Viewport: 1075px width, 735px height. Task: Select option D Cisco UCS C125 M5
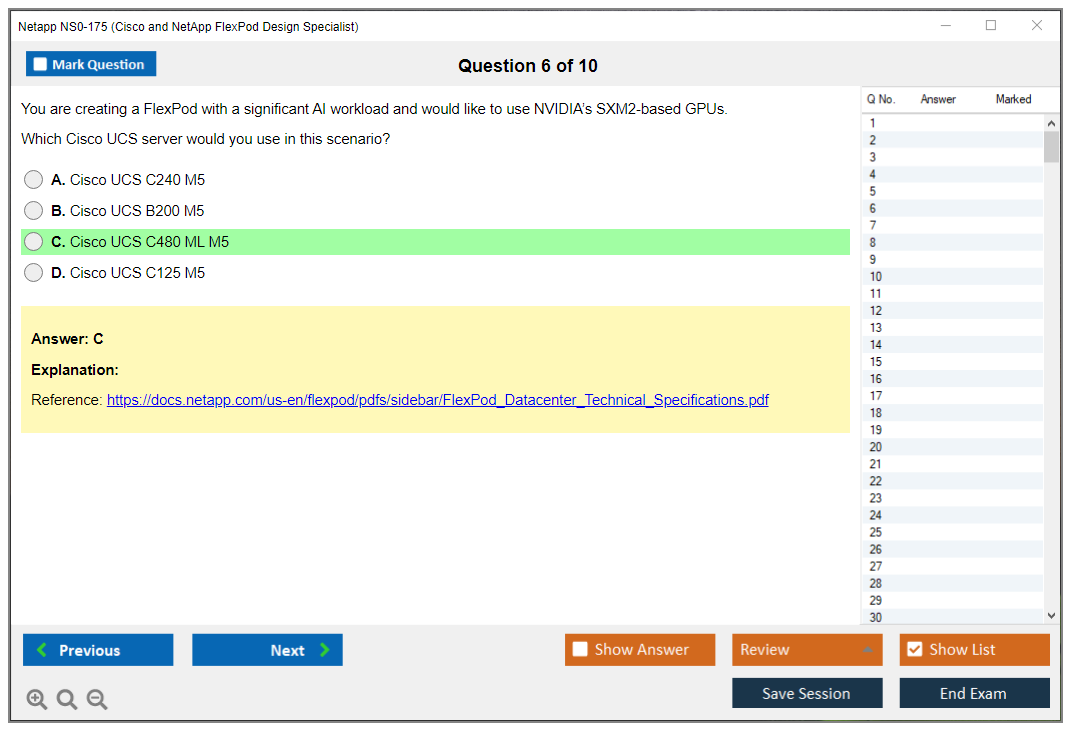click(34, 273)
